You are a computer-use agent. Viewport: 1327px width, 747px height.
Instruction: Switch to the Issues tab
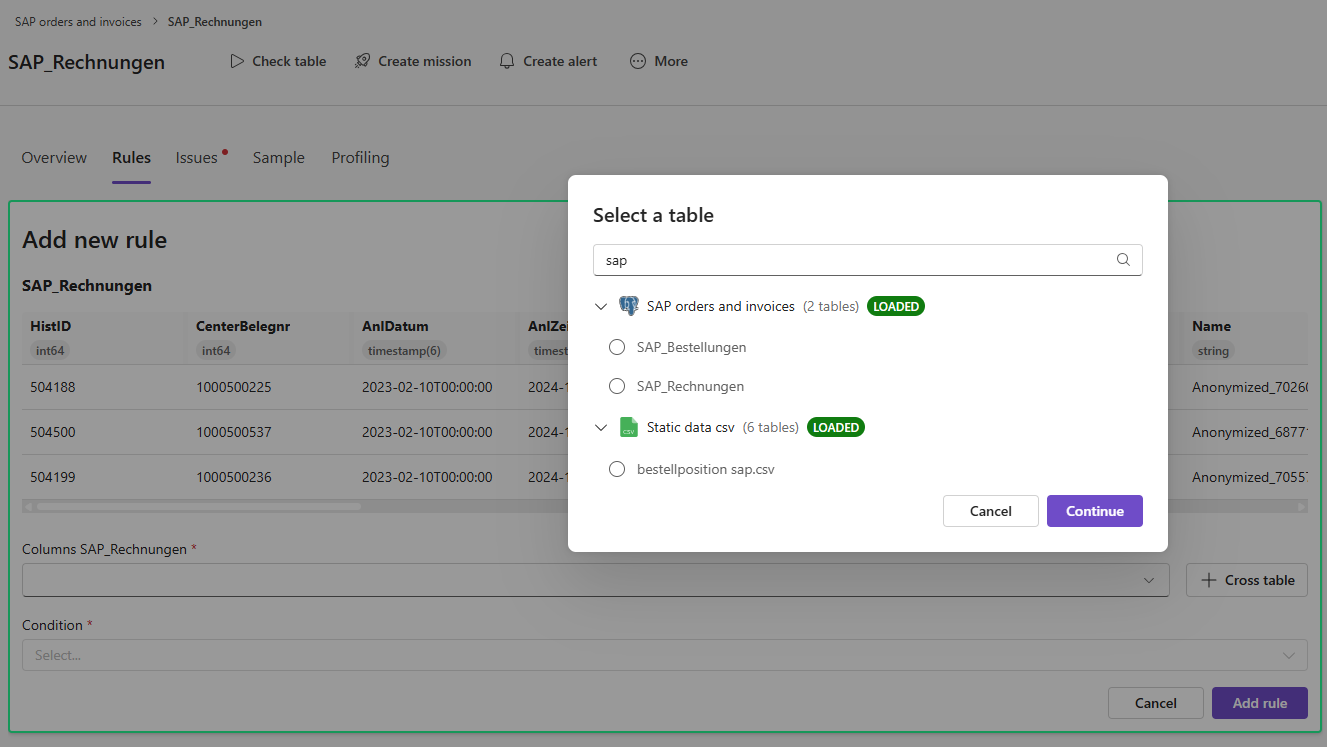point(197,158)
